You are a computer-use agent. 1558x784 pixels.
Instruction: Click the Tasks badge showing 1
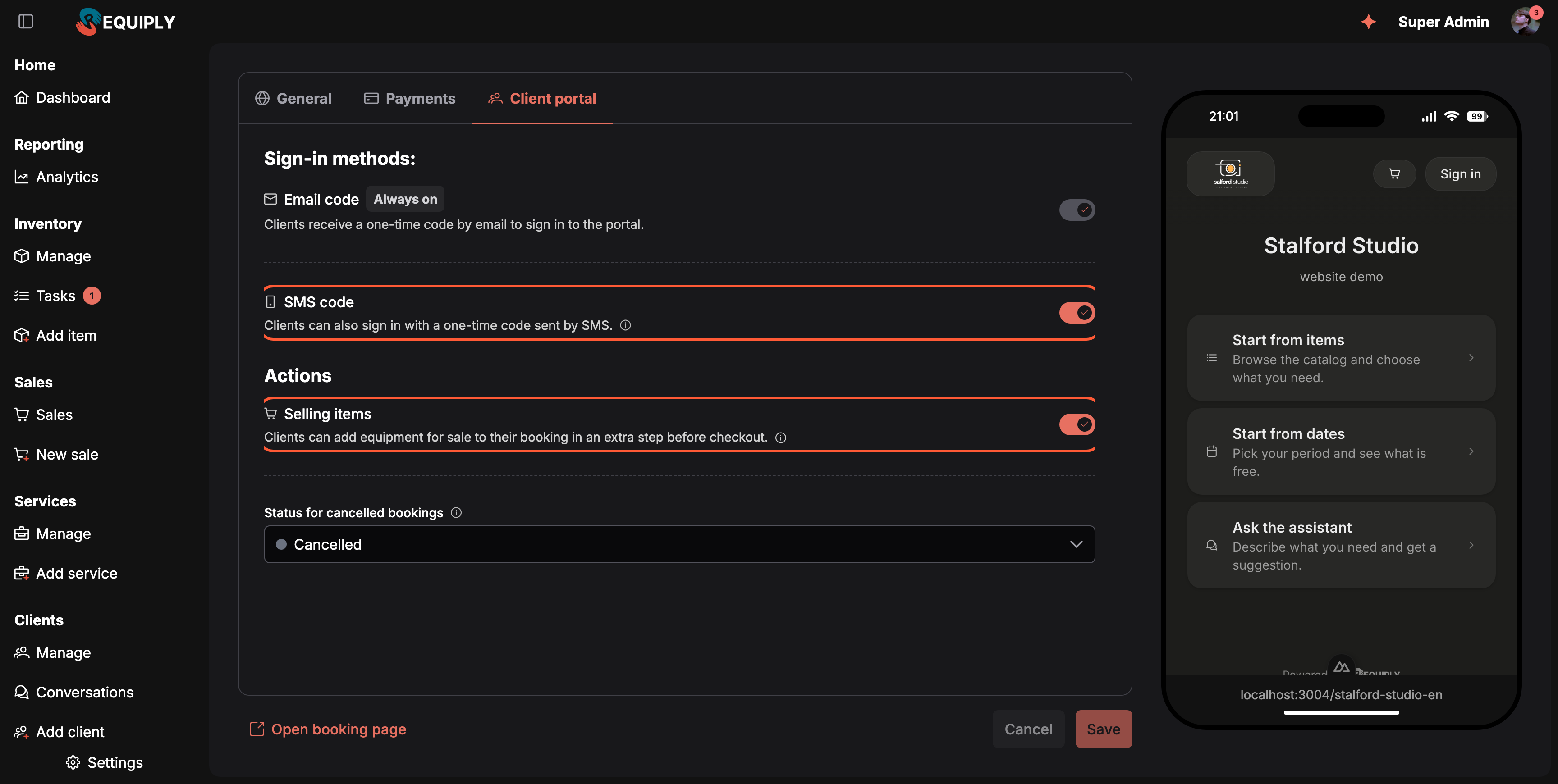pos(92,296)
